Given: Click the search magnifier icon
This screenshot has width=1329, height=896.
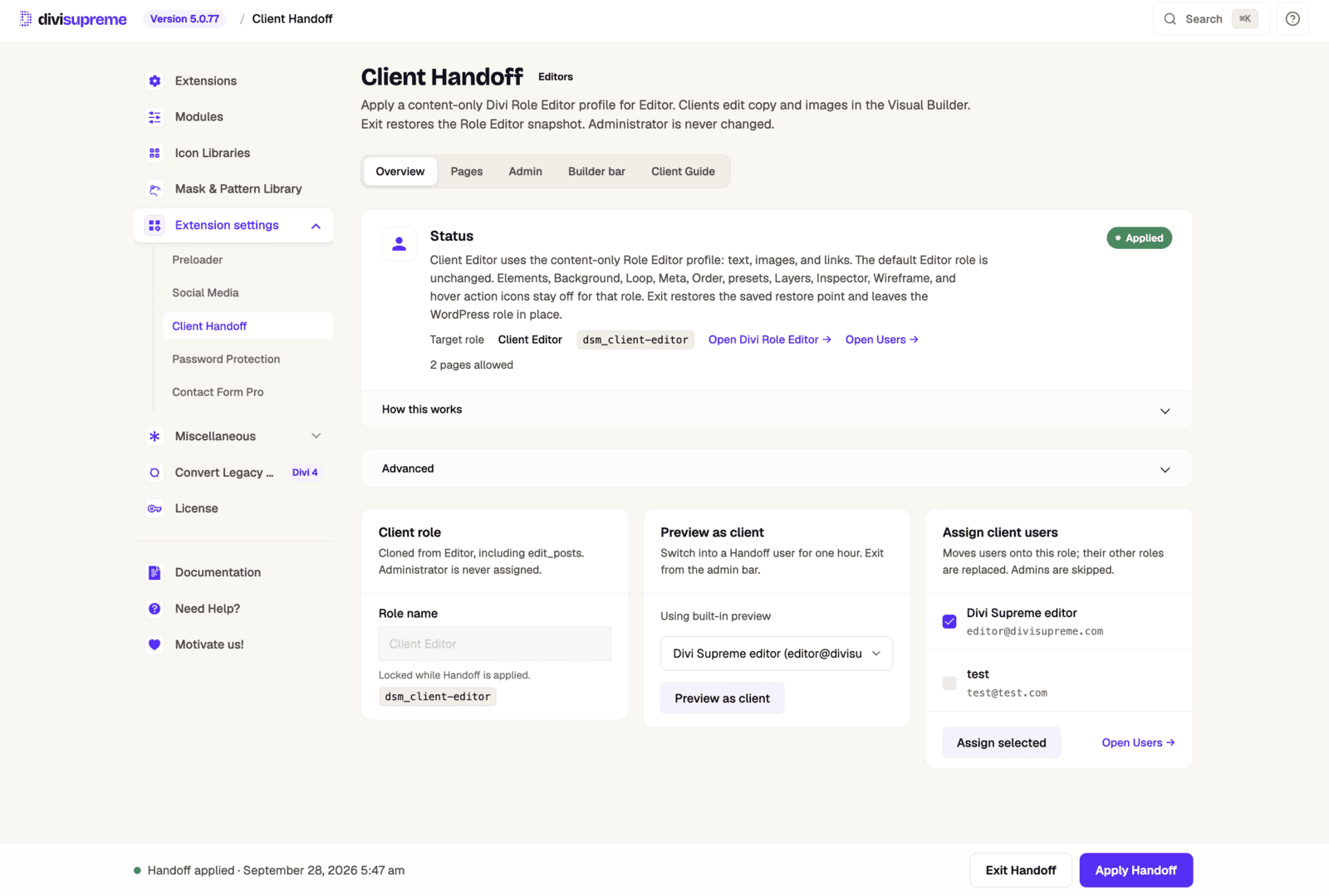Looking at the screenshot, I should coord(1170,19).
